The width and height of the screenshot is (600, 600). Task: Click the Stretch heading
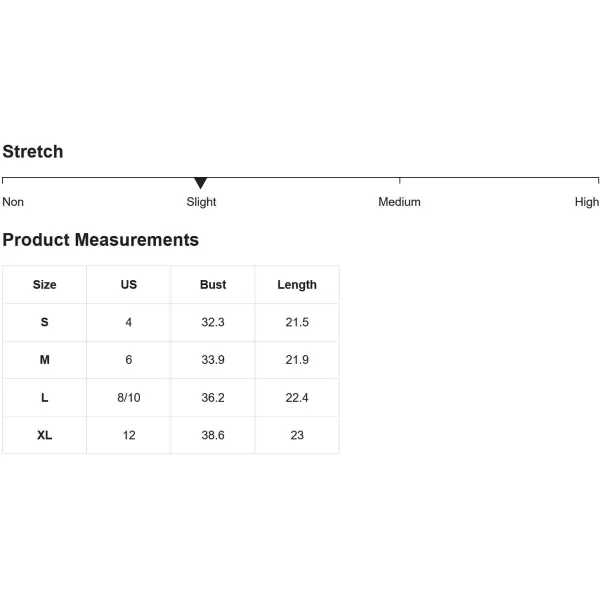point(33,152)
